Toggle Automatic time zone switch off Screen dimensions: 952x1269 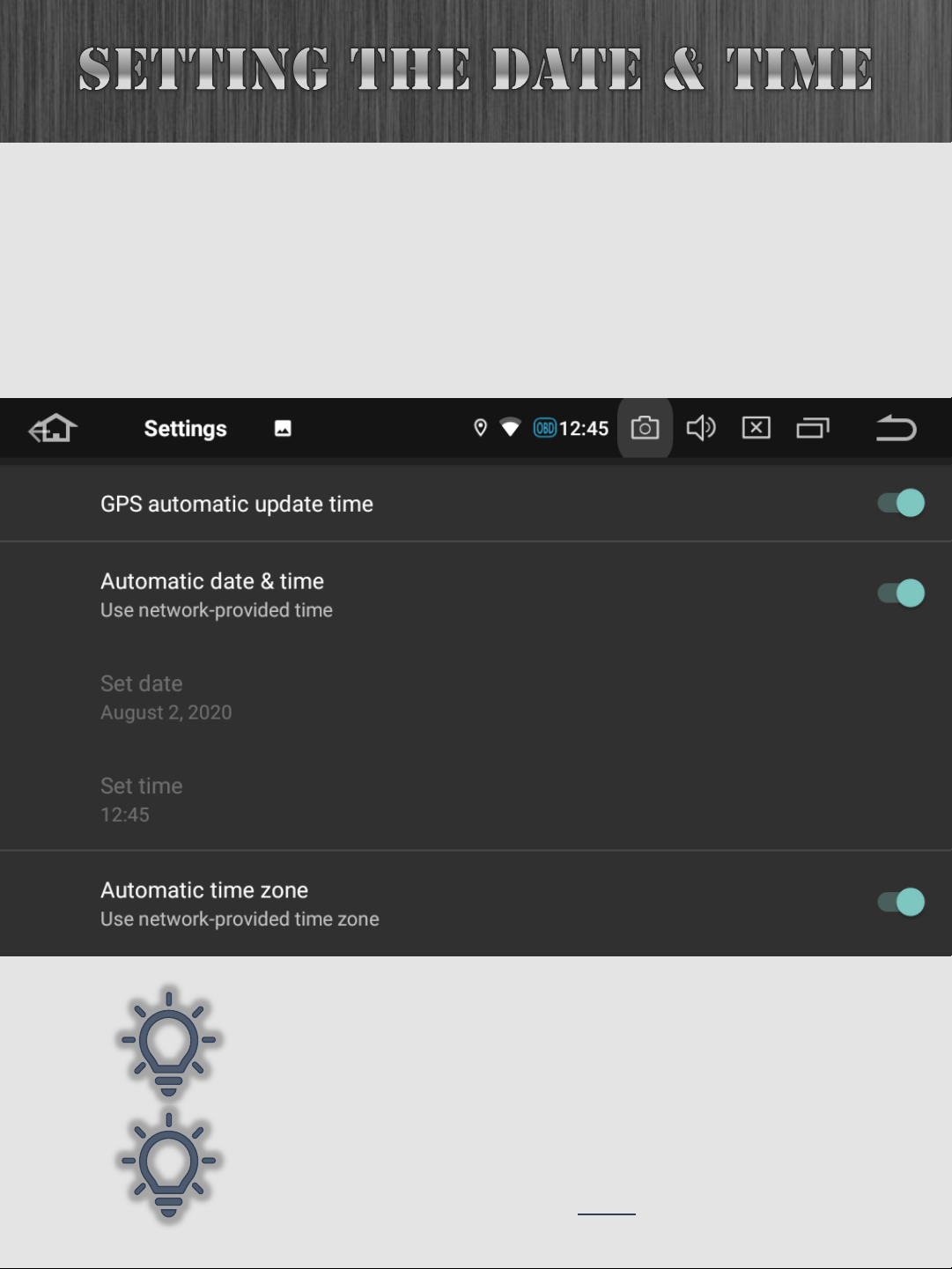[x=901, y=902]
